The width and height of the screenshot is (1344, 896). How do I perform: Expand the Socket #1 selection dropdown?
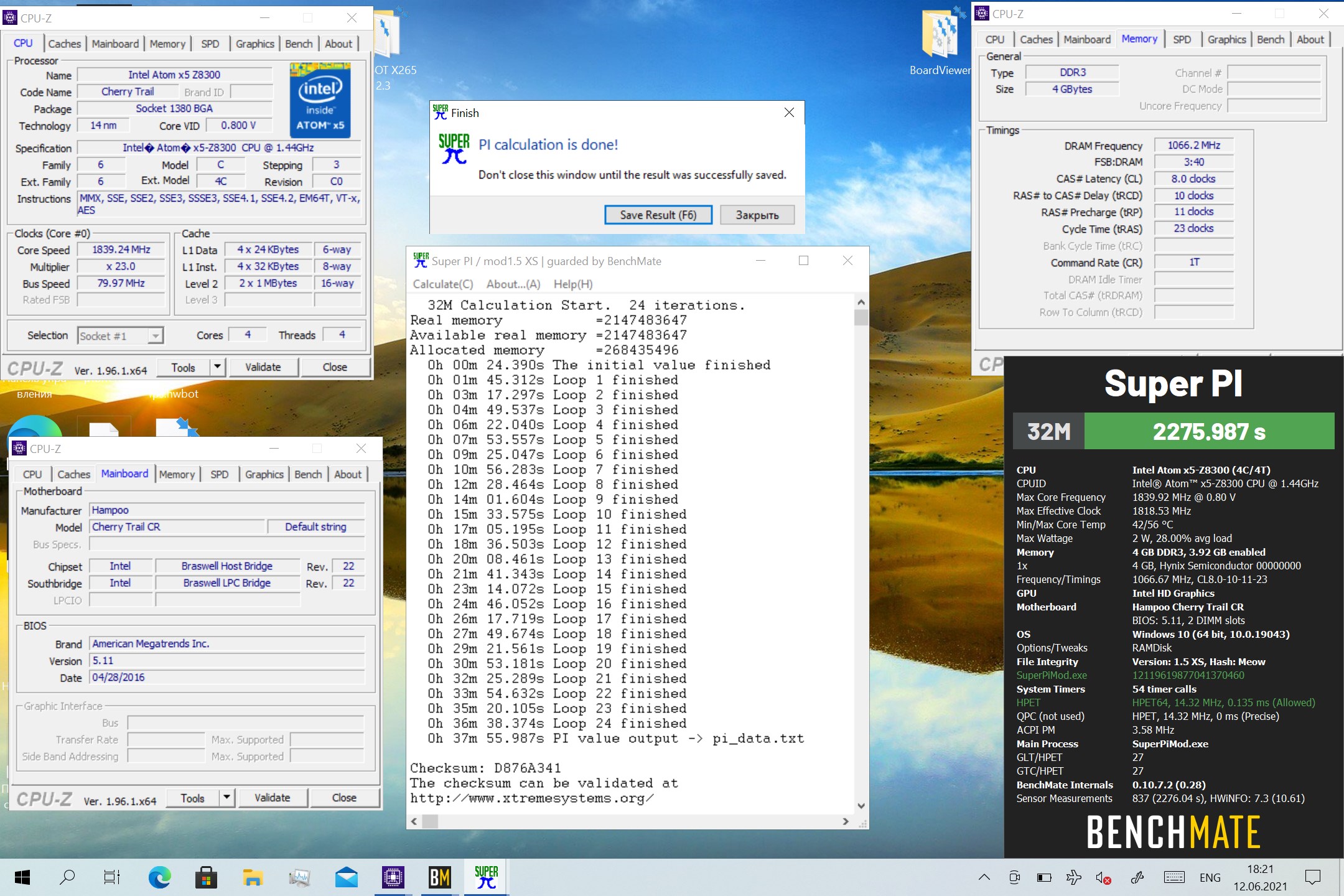pos(156,336)
